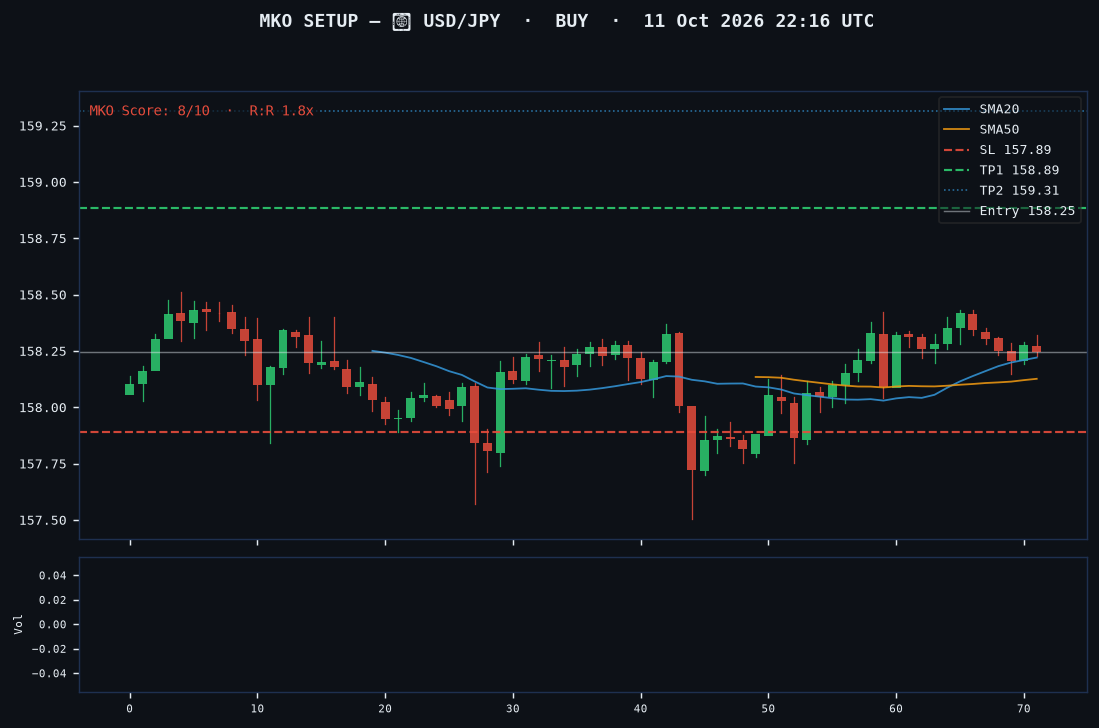
Task: Select the 'Entry 158.25' legend entry
Action: click(x=1027, y=211)
